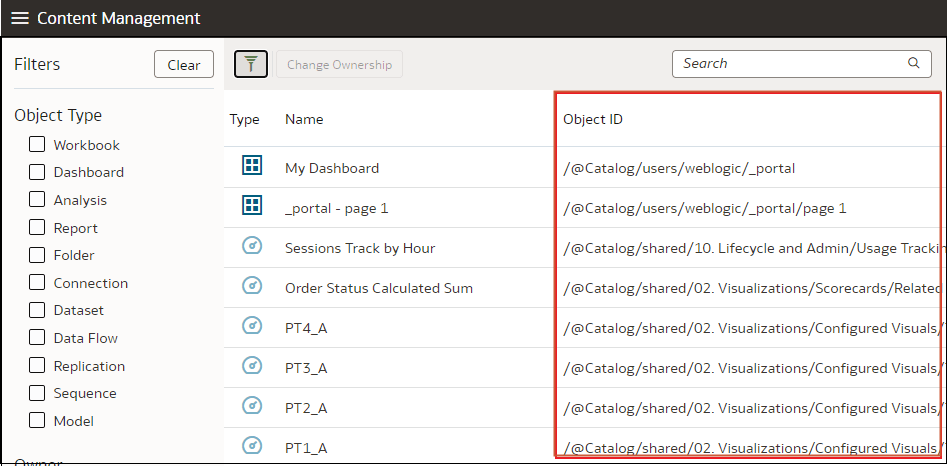The height and width of the screenshot is (466, 947).
Task: Select the PT1_A name cell
Action: (x=306, y=448)
